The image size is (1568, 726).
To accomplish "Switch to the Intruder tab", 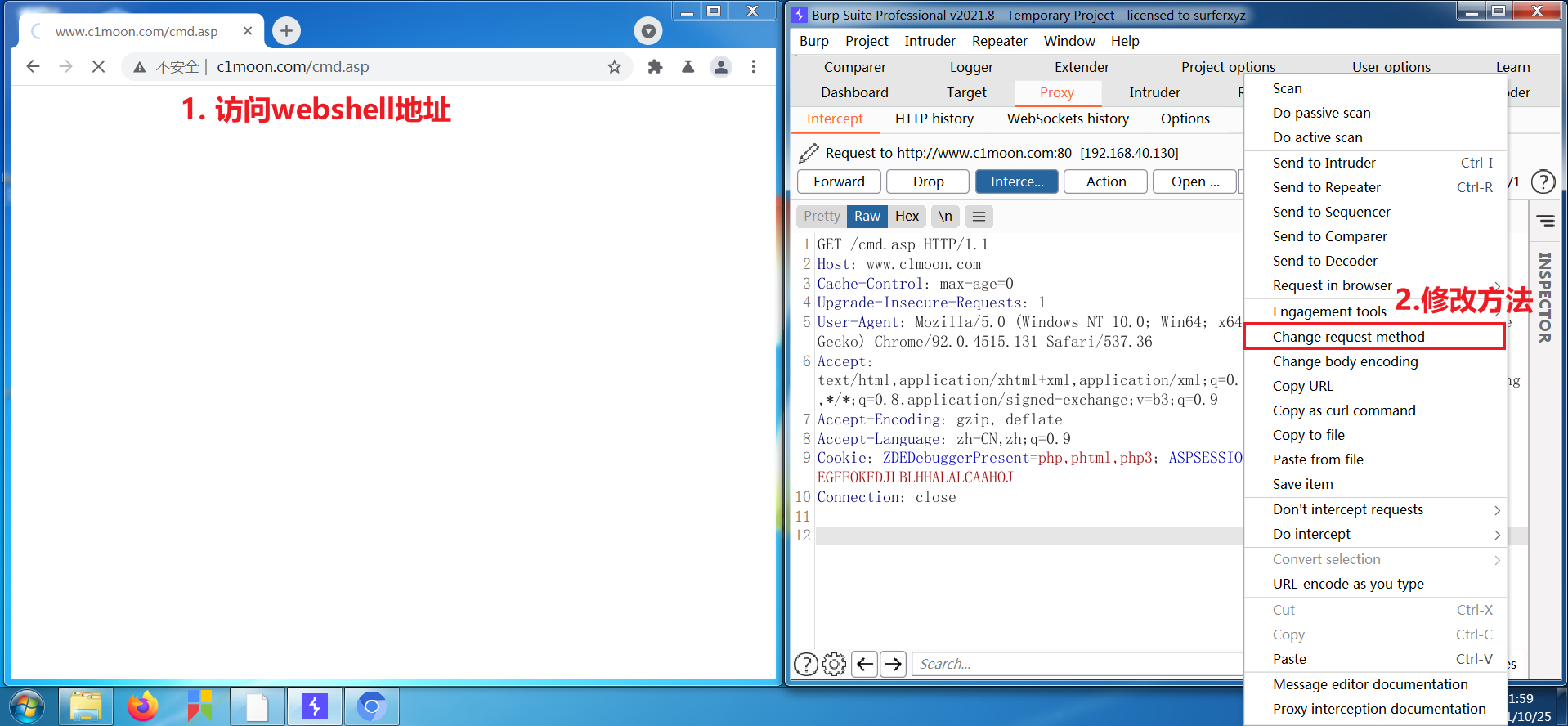I will coord(1154,92).
